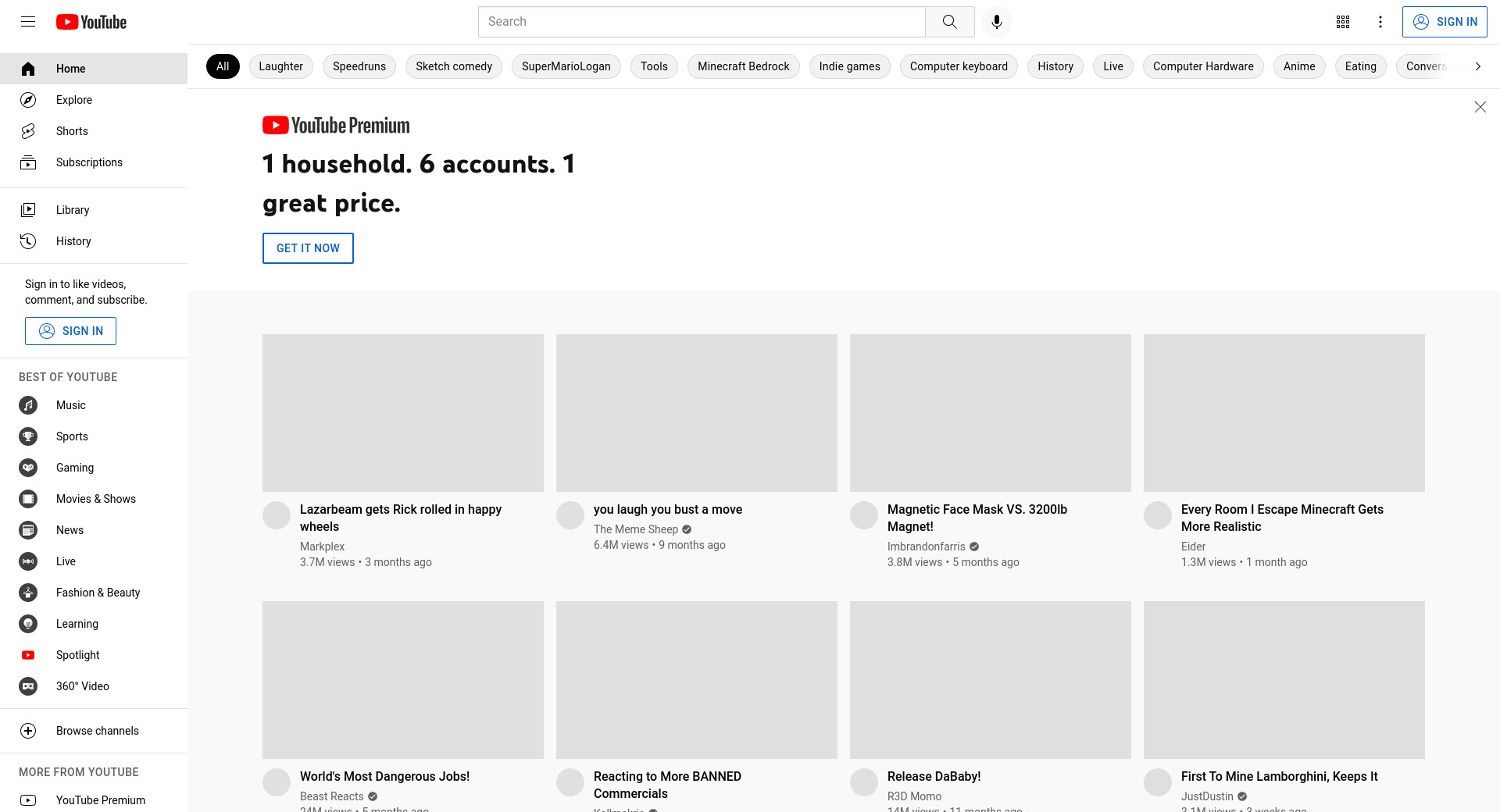Visit Eider channel name
Image resolution: width=1500 pixels, height=812 pixels.
pos(1193,547)
